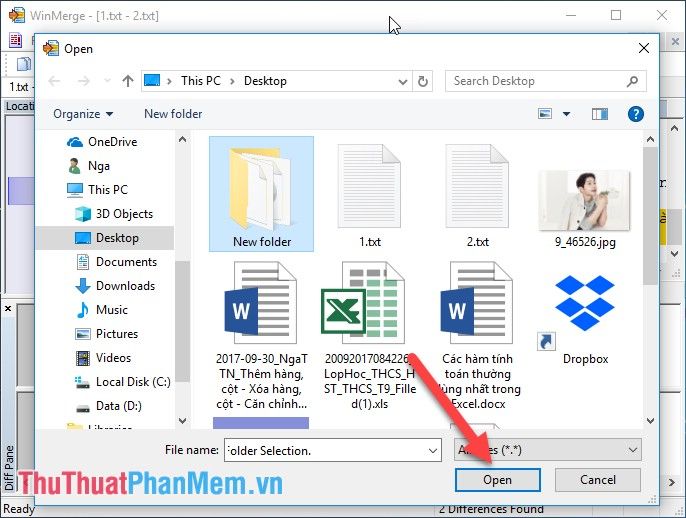Select the 1.txt file
This screenshot has height=518, width=686.
370,196
